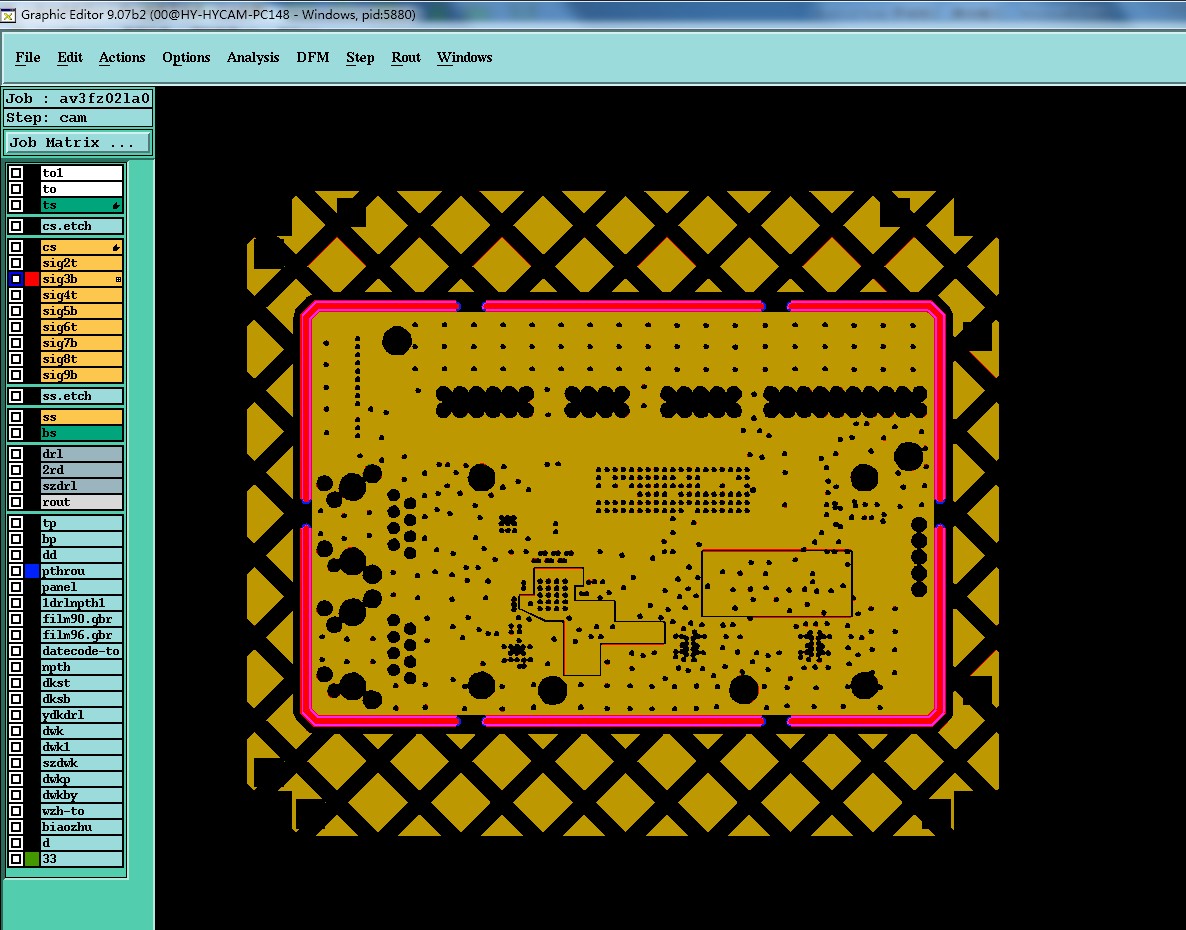Click the Job name field av3fz021a0
This screenshot has height=930, width=1186.
[x=78, y=98]
